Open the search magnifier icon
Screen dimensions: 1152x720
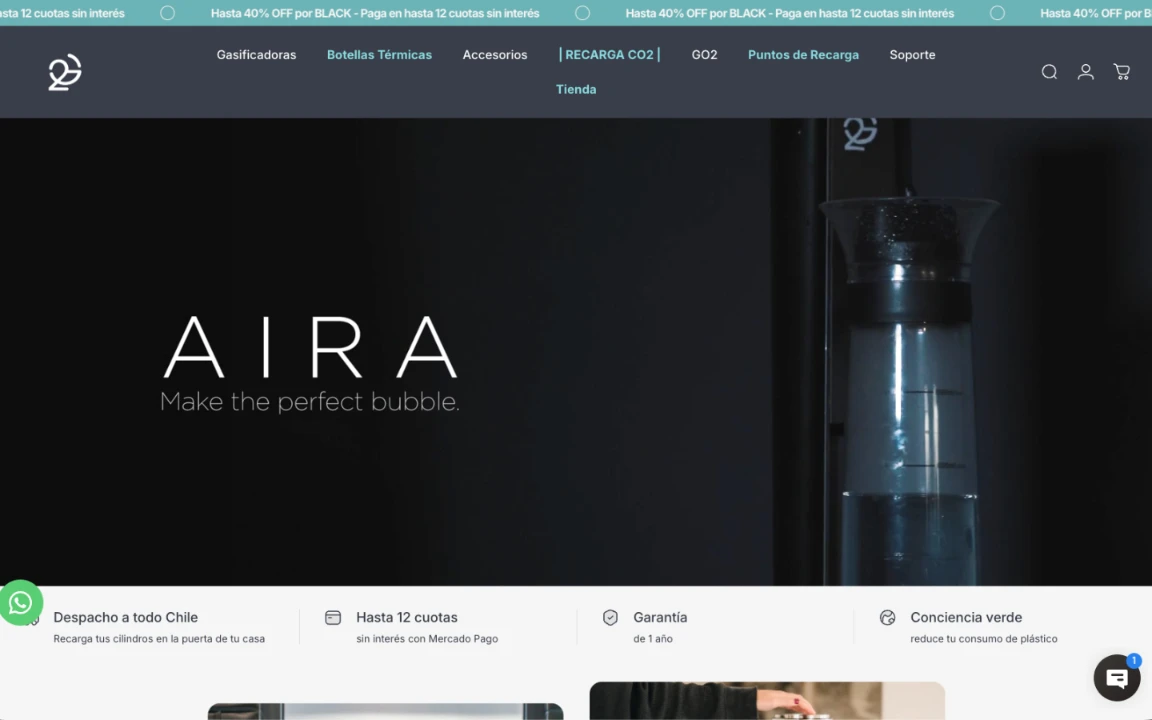click(x=1049, y=72)
